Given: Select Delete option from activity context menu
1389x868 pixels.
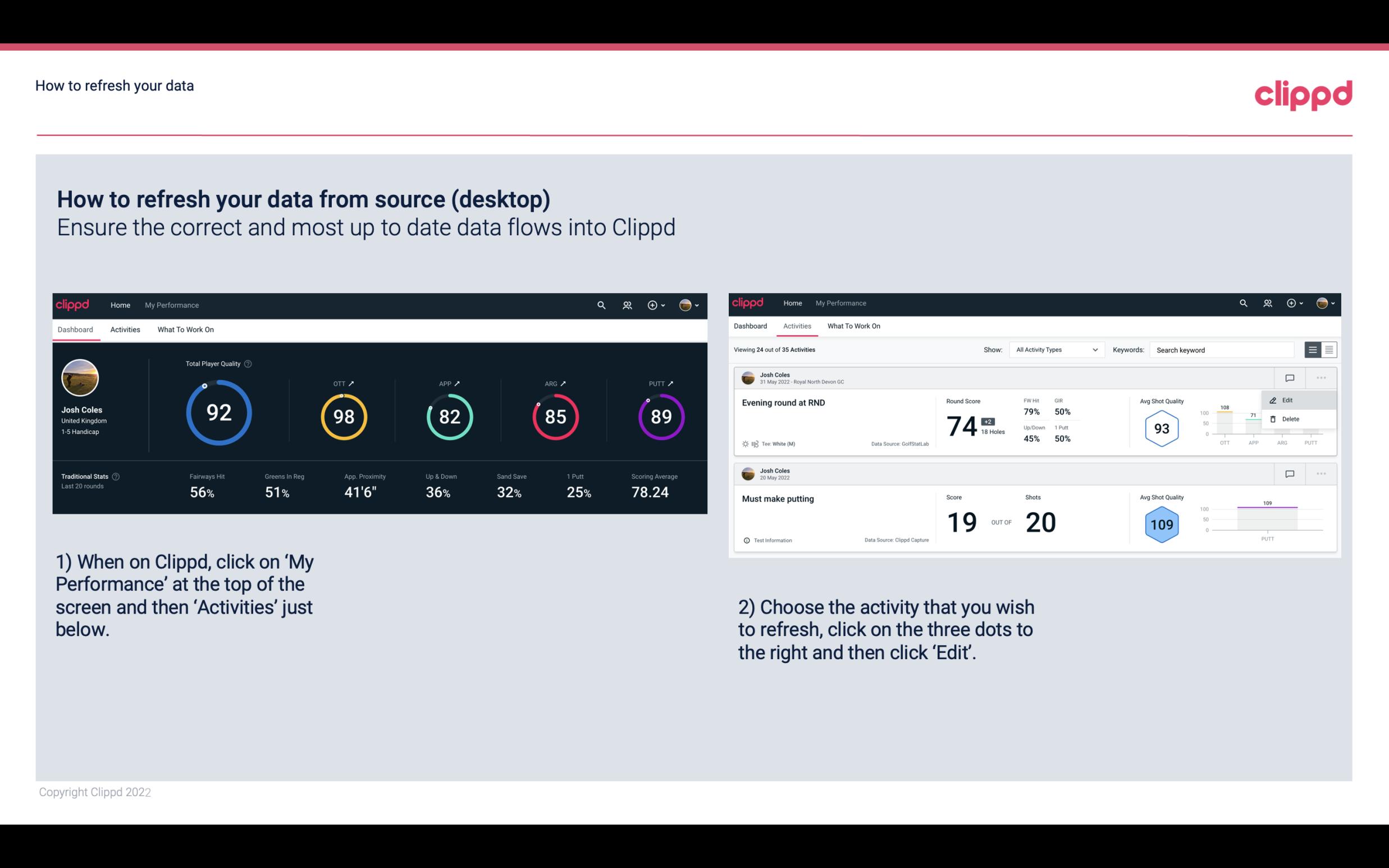Looking at the screenshot, I should pos(1290,419).
